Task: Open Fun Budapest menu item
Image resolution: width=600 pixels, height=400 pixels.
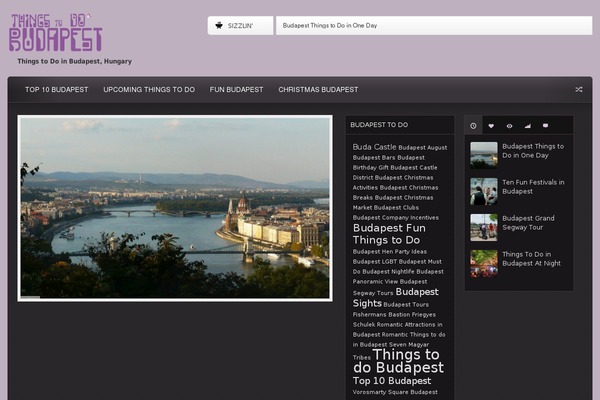Action: pyautogui.click(x=236, y=90)
